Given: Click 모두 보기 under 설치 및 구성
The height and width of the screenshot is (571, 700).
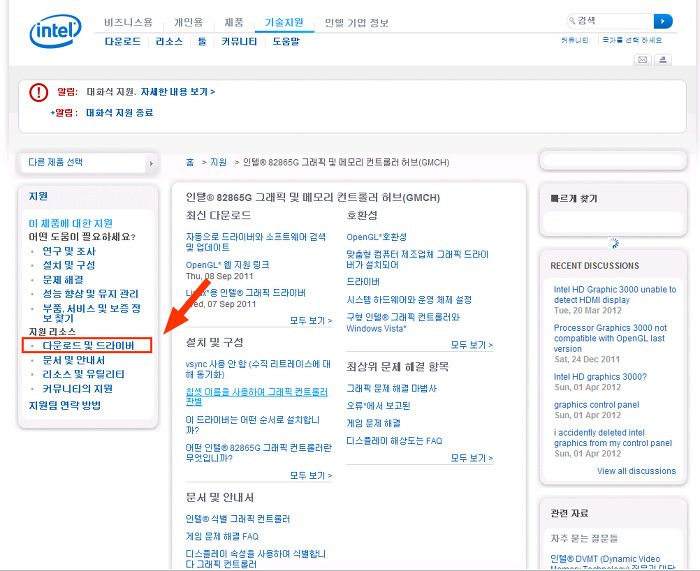Looking at the screenshot, I should pyautogui.click(x=311, y=476).
